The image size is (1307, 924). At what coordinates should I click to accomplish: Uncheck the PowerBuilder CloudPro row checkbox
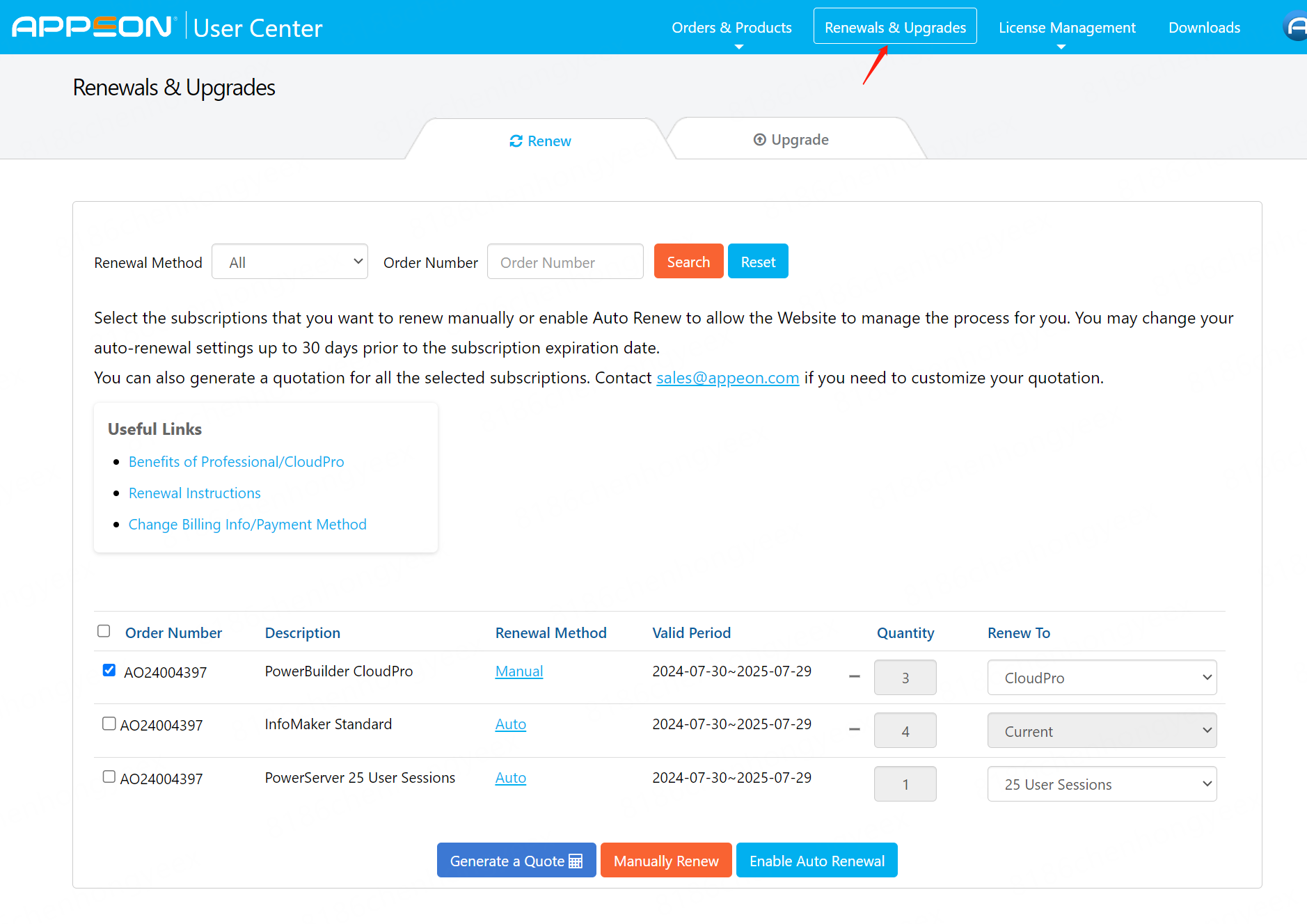coord(109,670)
